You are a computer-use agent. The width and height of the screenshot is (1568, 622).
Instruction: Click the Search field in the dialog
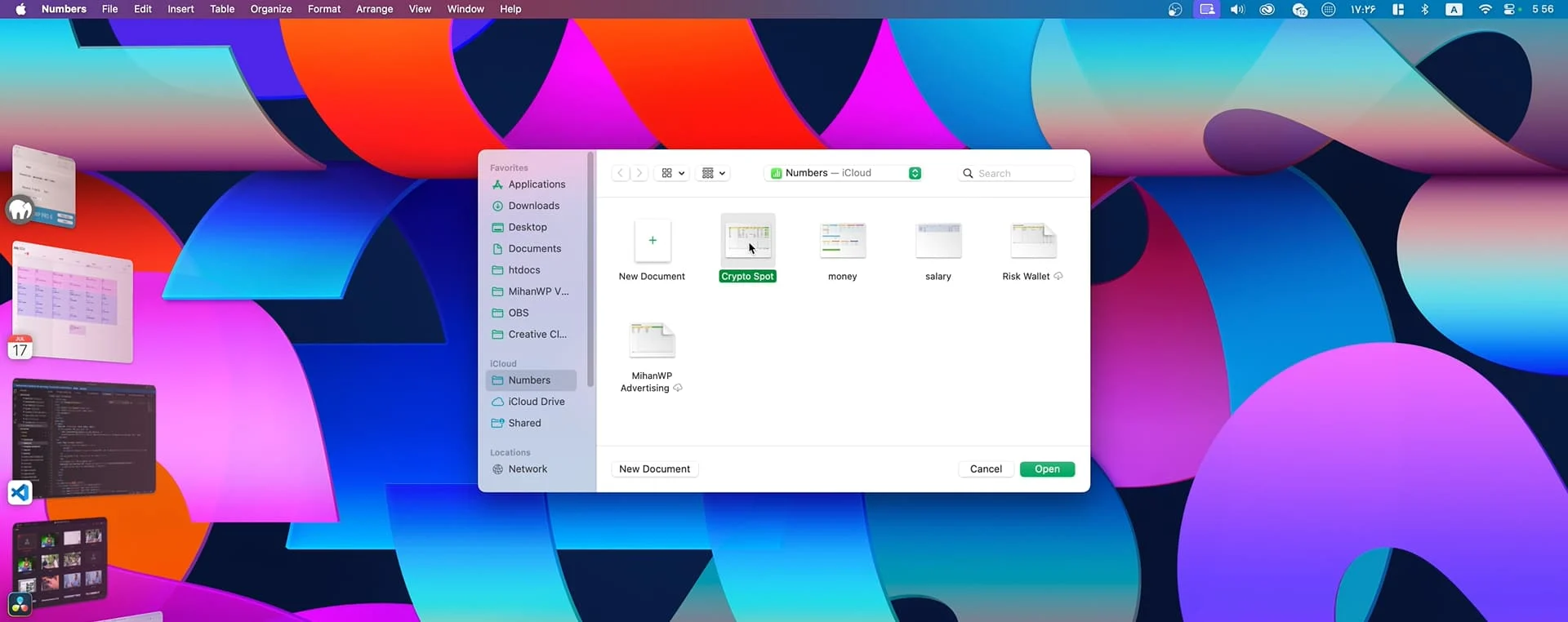(1021, 173)
